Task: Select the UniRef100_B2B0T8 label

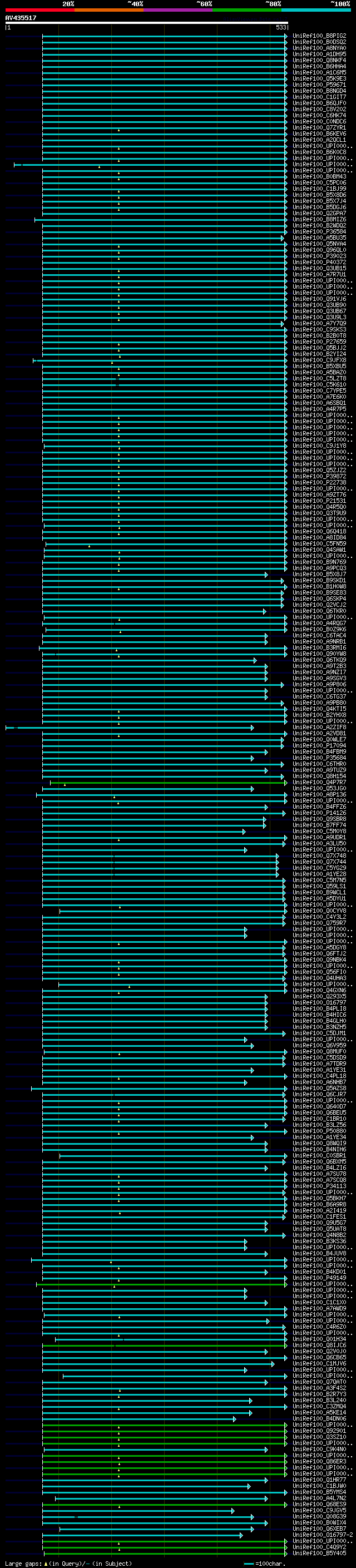Action: click(319, 335)
